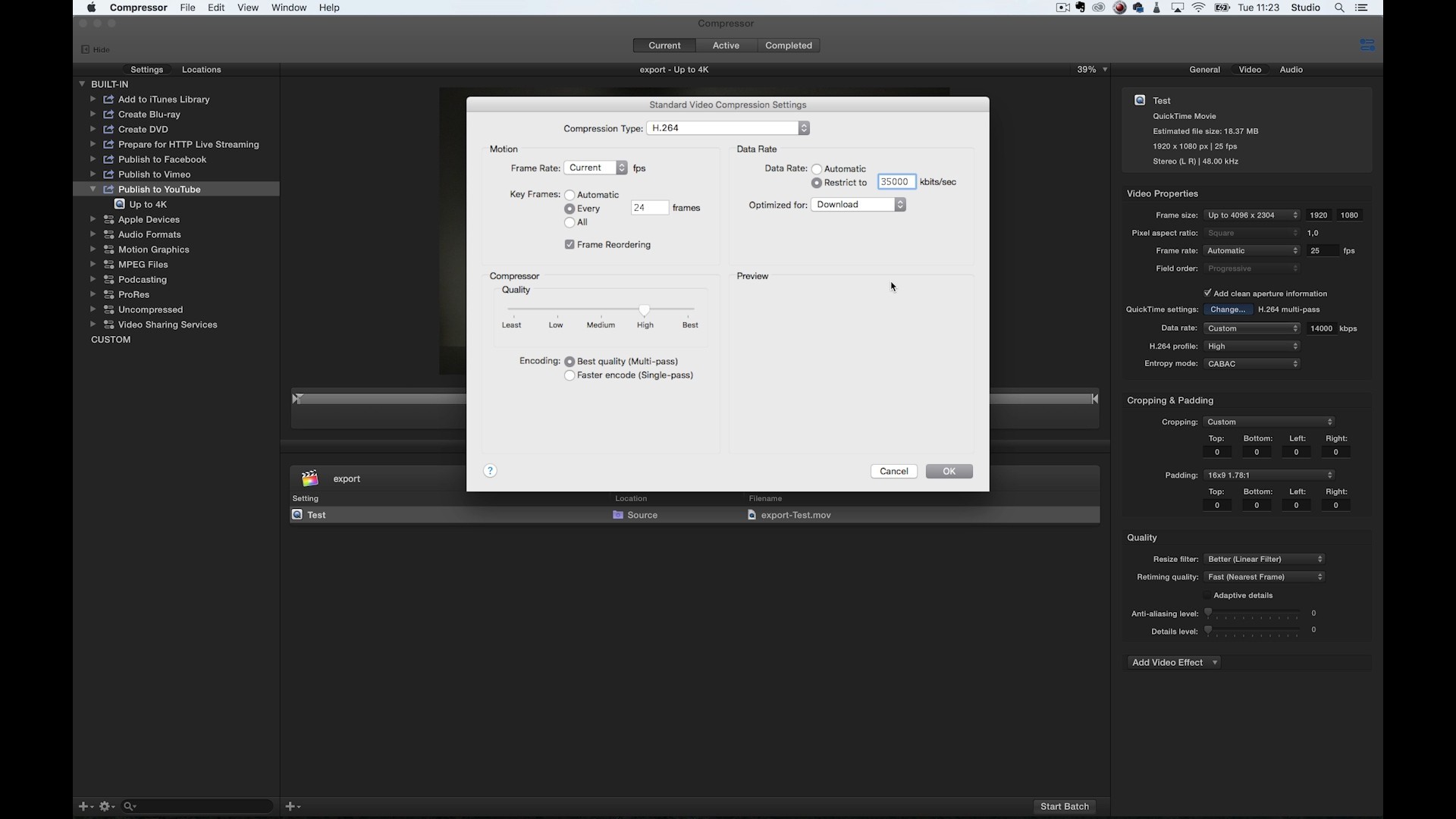Toggle Frame Reordering checkbox
Viewport: 1456px width, 819px height.
pos(570,244)
